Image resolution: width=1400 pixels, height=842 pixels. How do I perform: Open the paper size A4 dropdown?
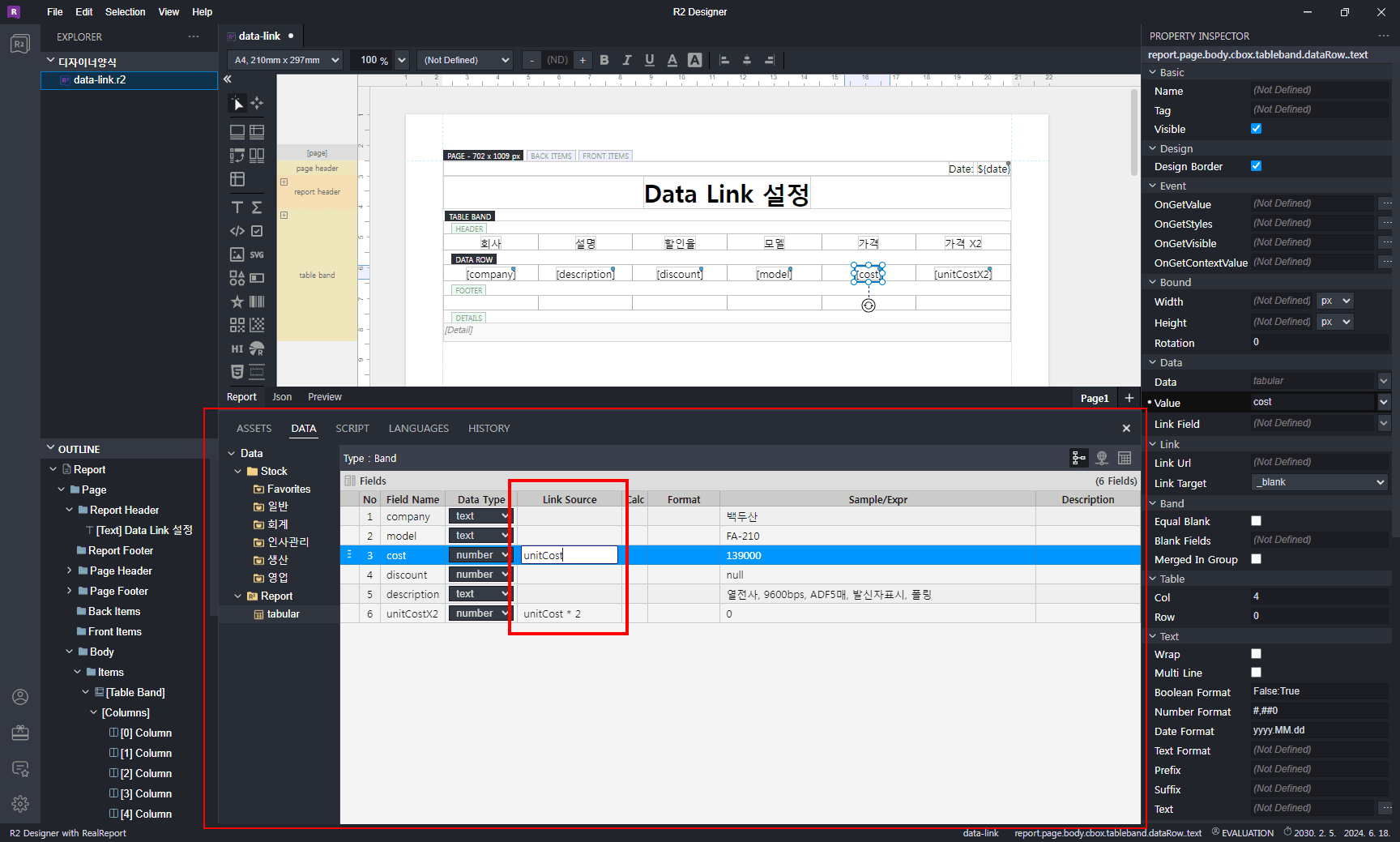285,60
